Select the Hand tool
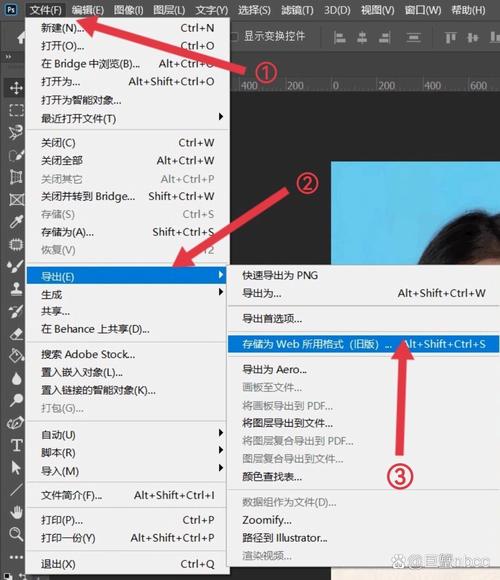The image size is (500, 580). [x=16, y=512]
